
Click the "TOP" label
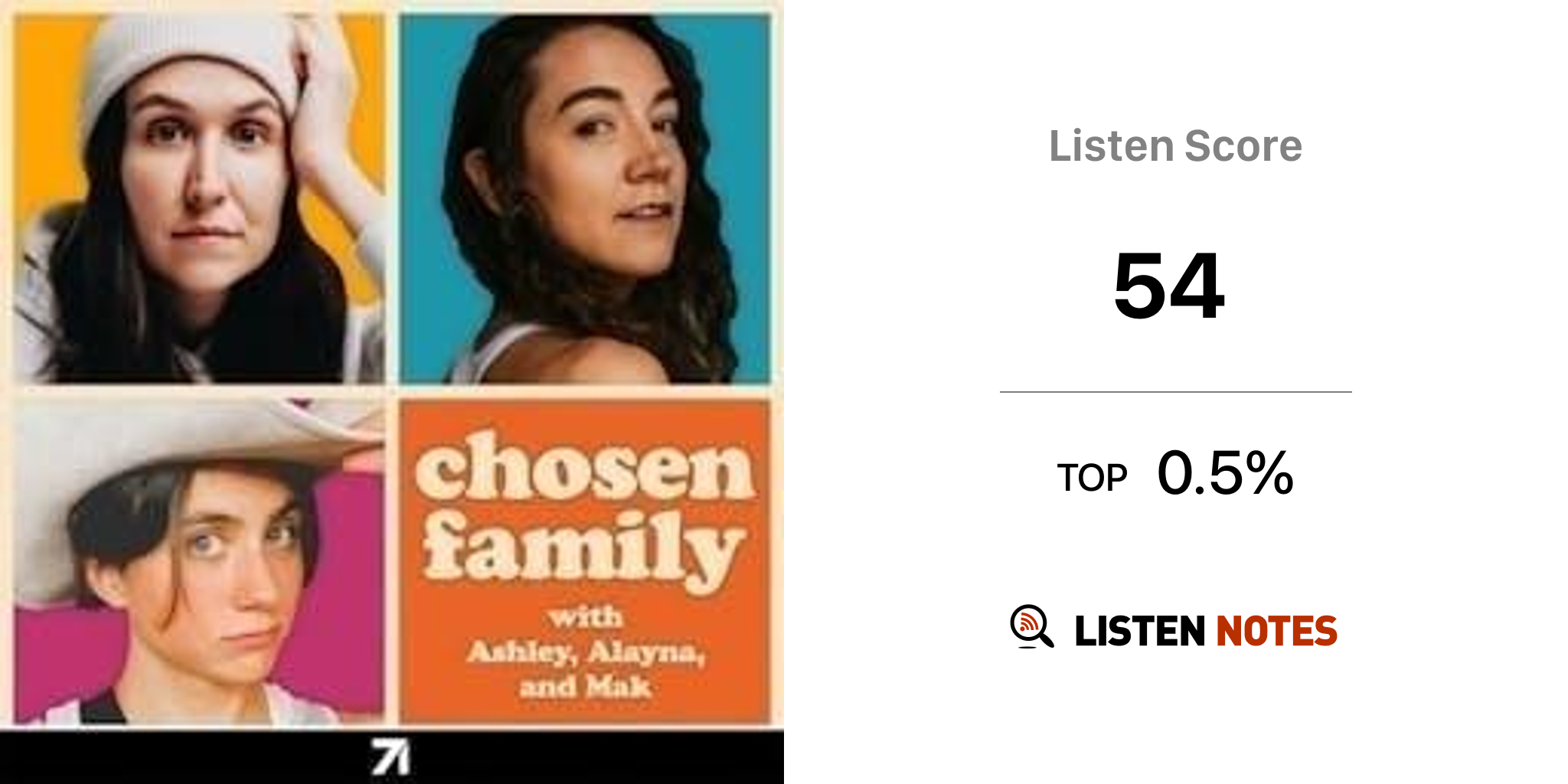[x=1092, y=479]
